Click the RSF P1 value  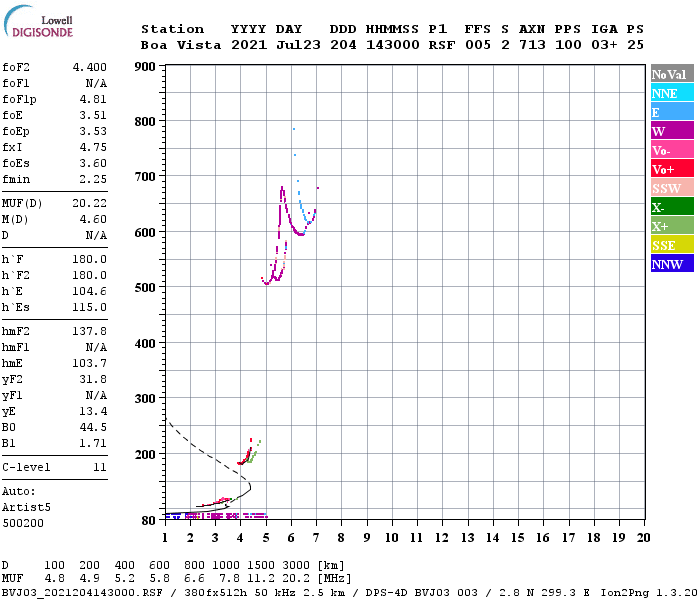point(442,45)
